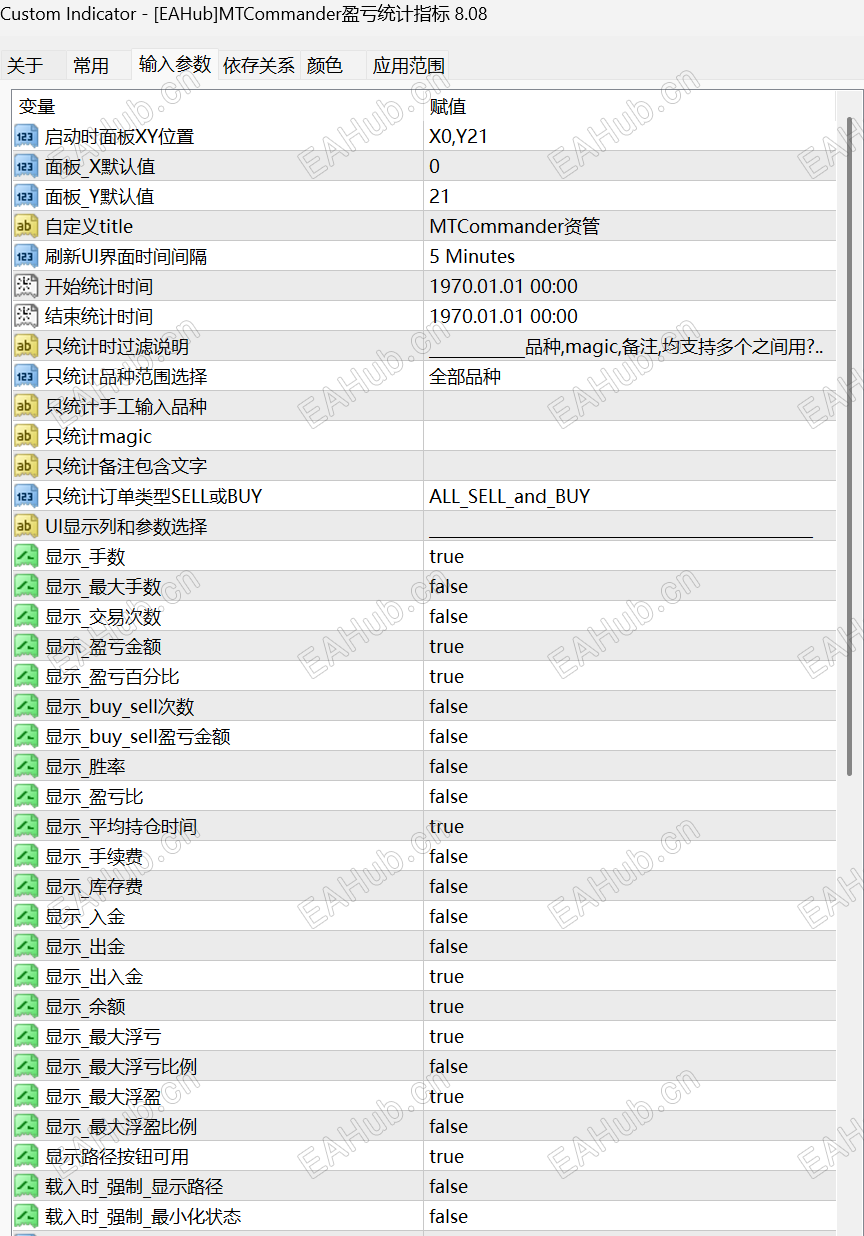This screenshot has height=1236, width=864.
Task: Select the 输入参数 tab
Action: click(x=175, y=64)
